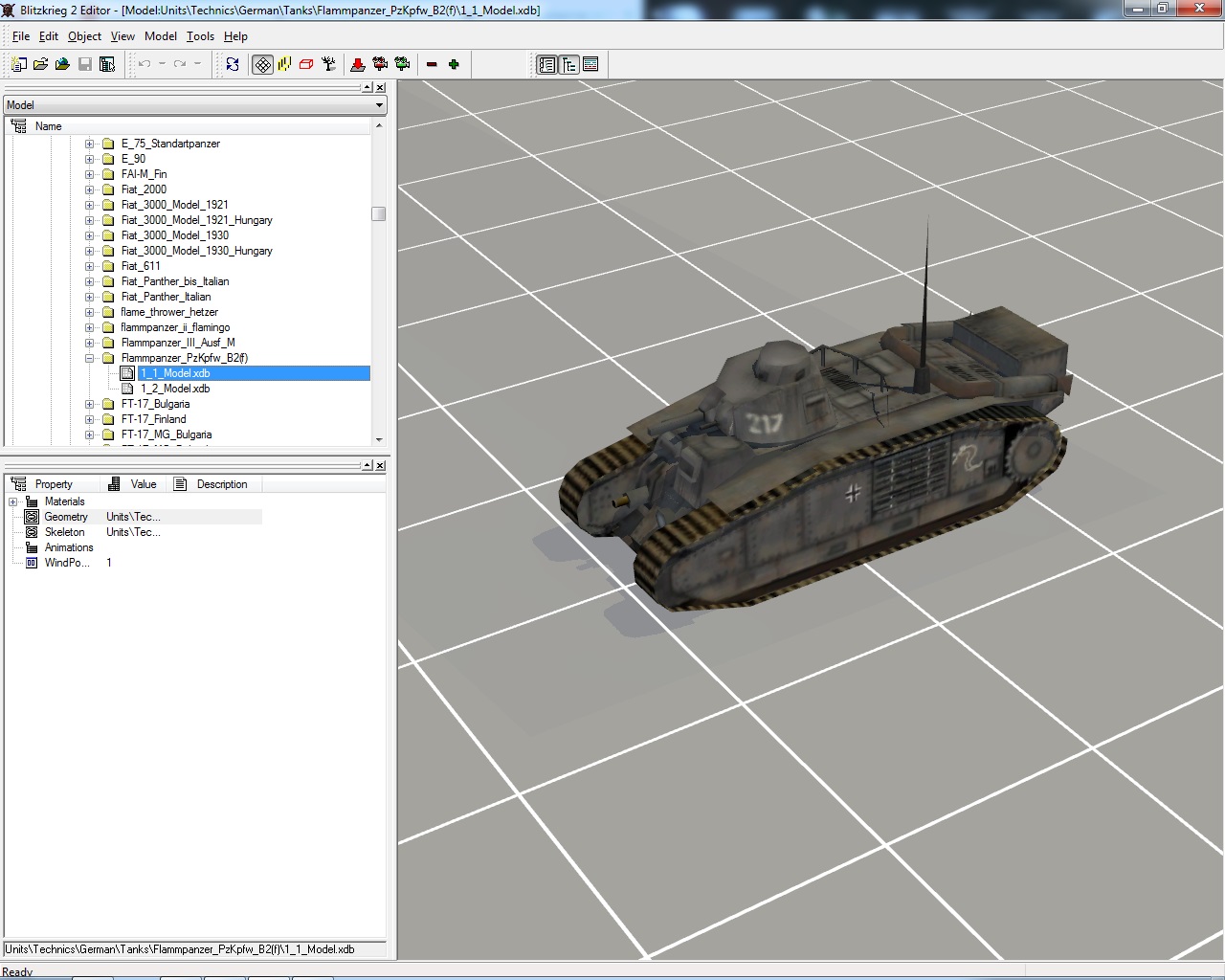Open the Tools menu
This screenshot has width=1225, height=980.
coord(200,36)
